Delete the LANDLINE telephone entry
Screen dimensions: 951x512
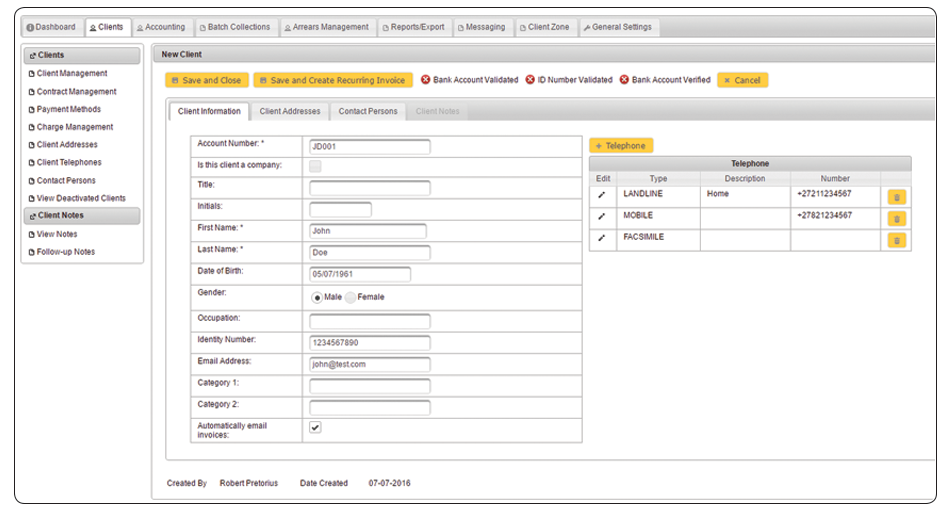click(x=896, y=197)
